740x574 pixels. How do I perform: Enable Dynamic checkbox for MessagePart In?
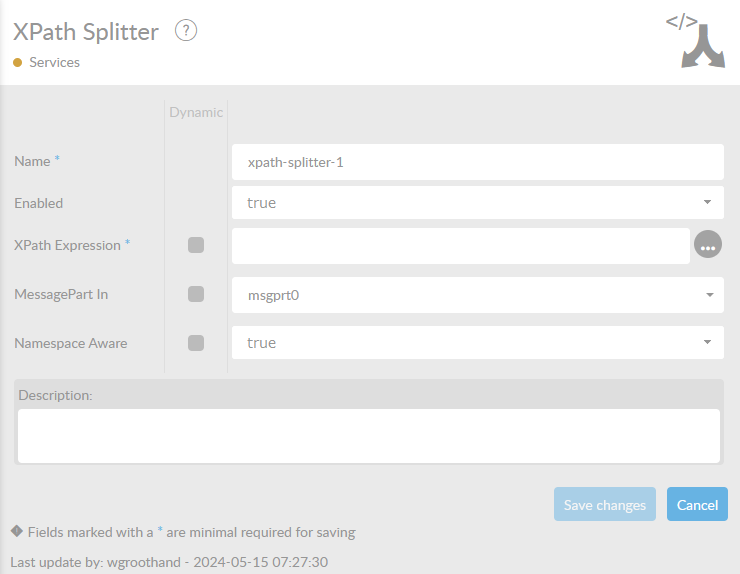[x=196, y=294]
